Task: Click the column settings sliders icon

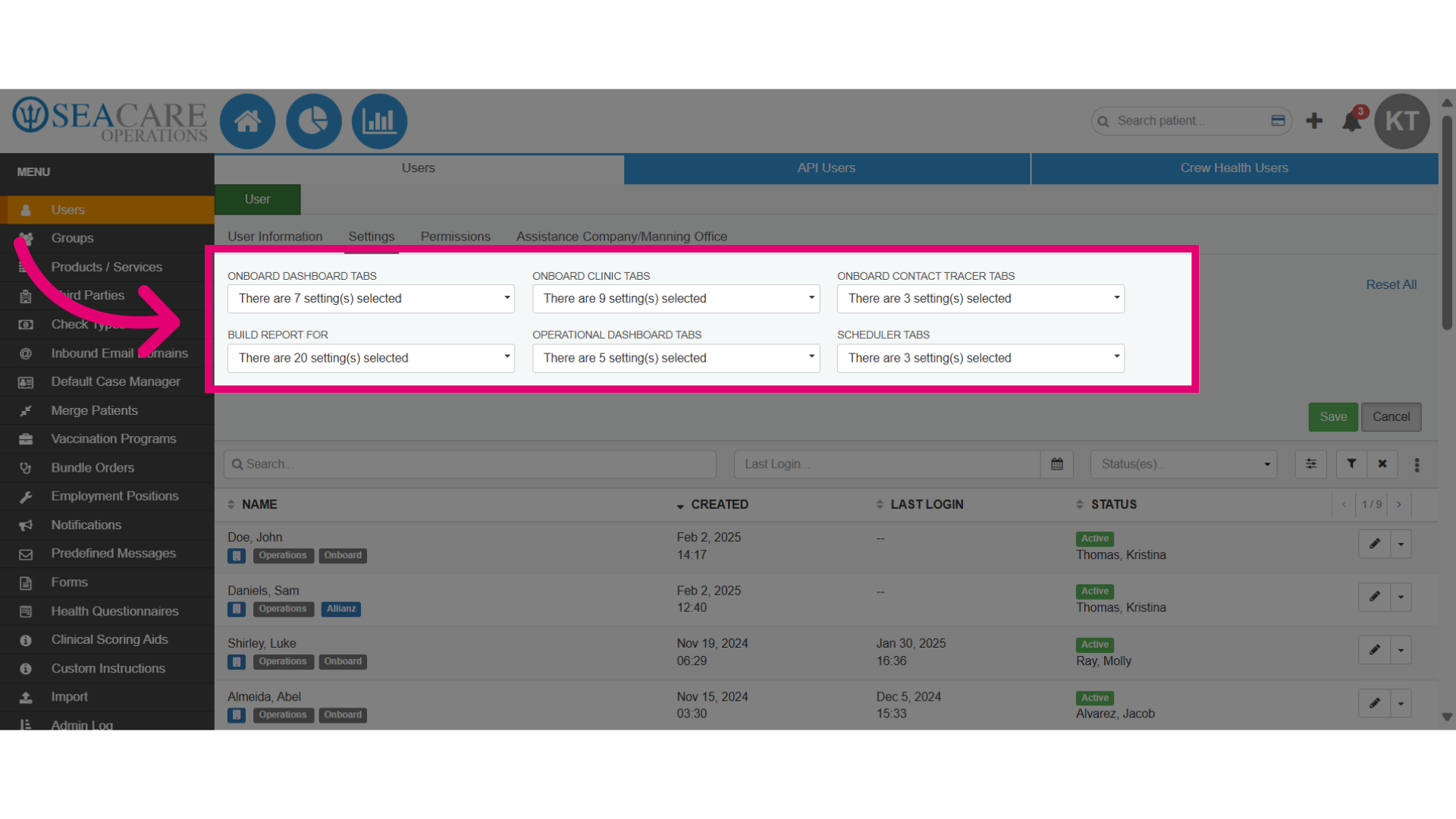Action: click(x=1311, y=464)
